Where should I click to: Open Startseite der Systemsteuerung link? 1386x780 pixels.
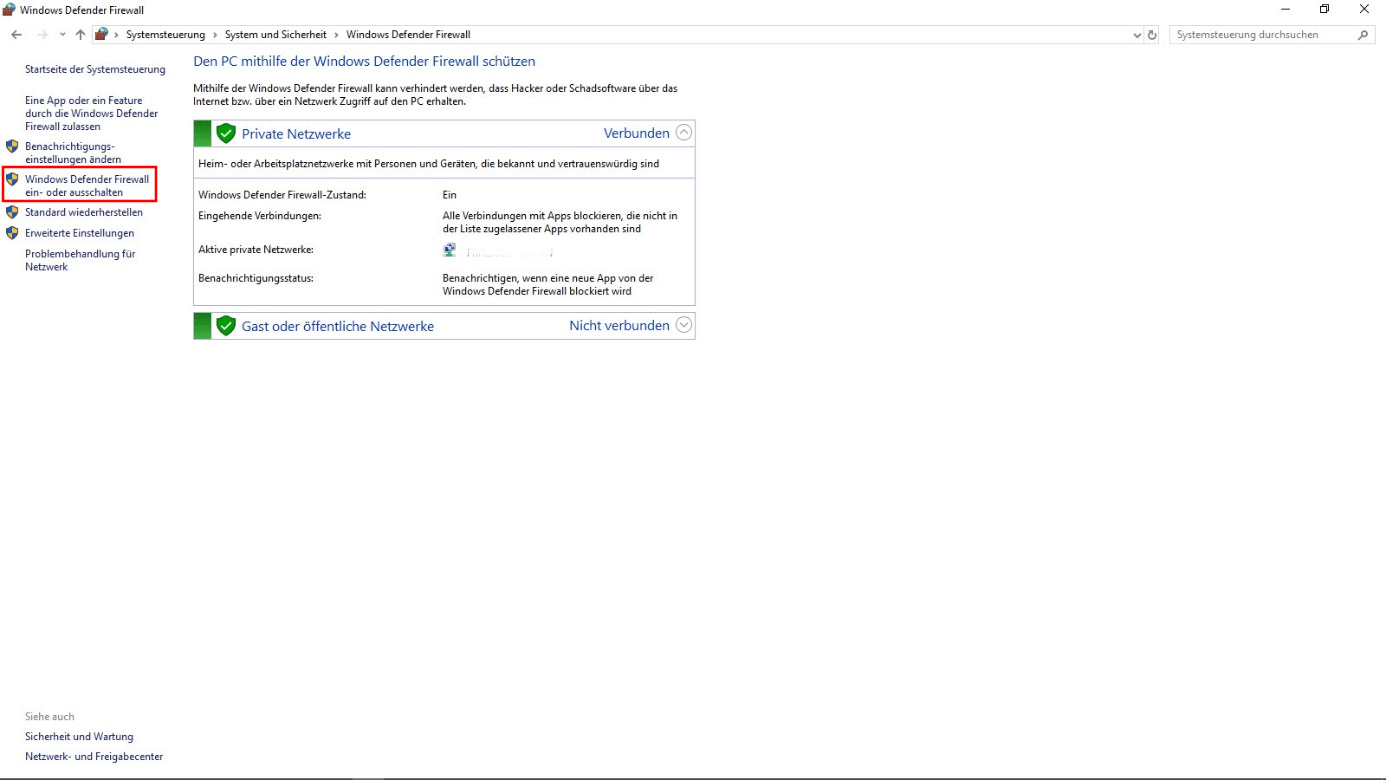point(95,70)
